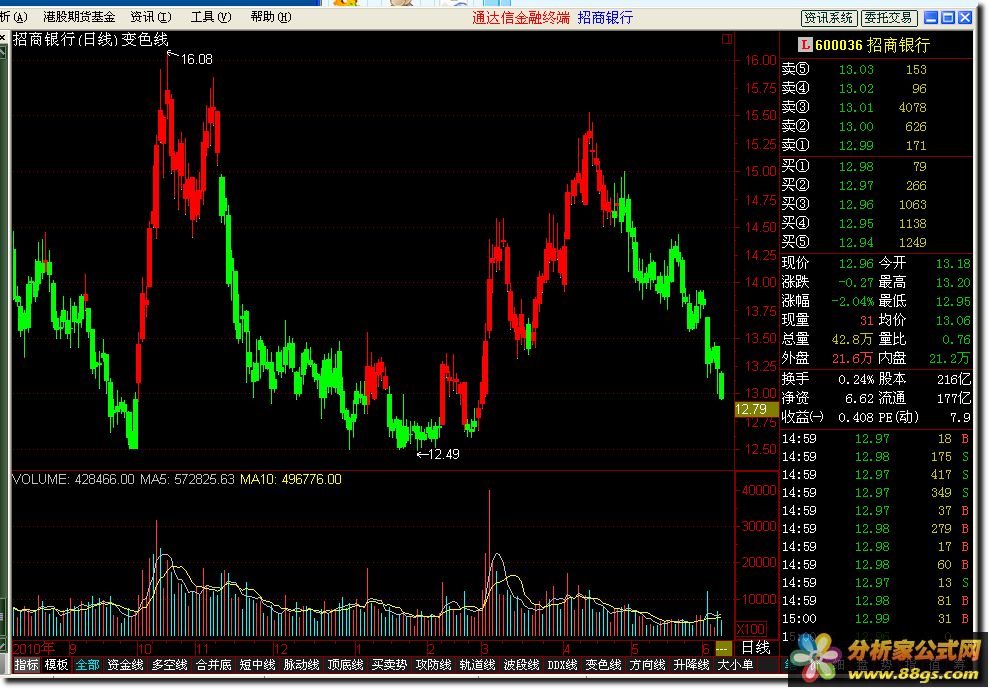Switch to the 波段线 indicator
The image size is (990, 689).
pyautogui.click(x=521, y=665)
